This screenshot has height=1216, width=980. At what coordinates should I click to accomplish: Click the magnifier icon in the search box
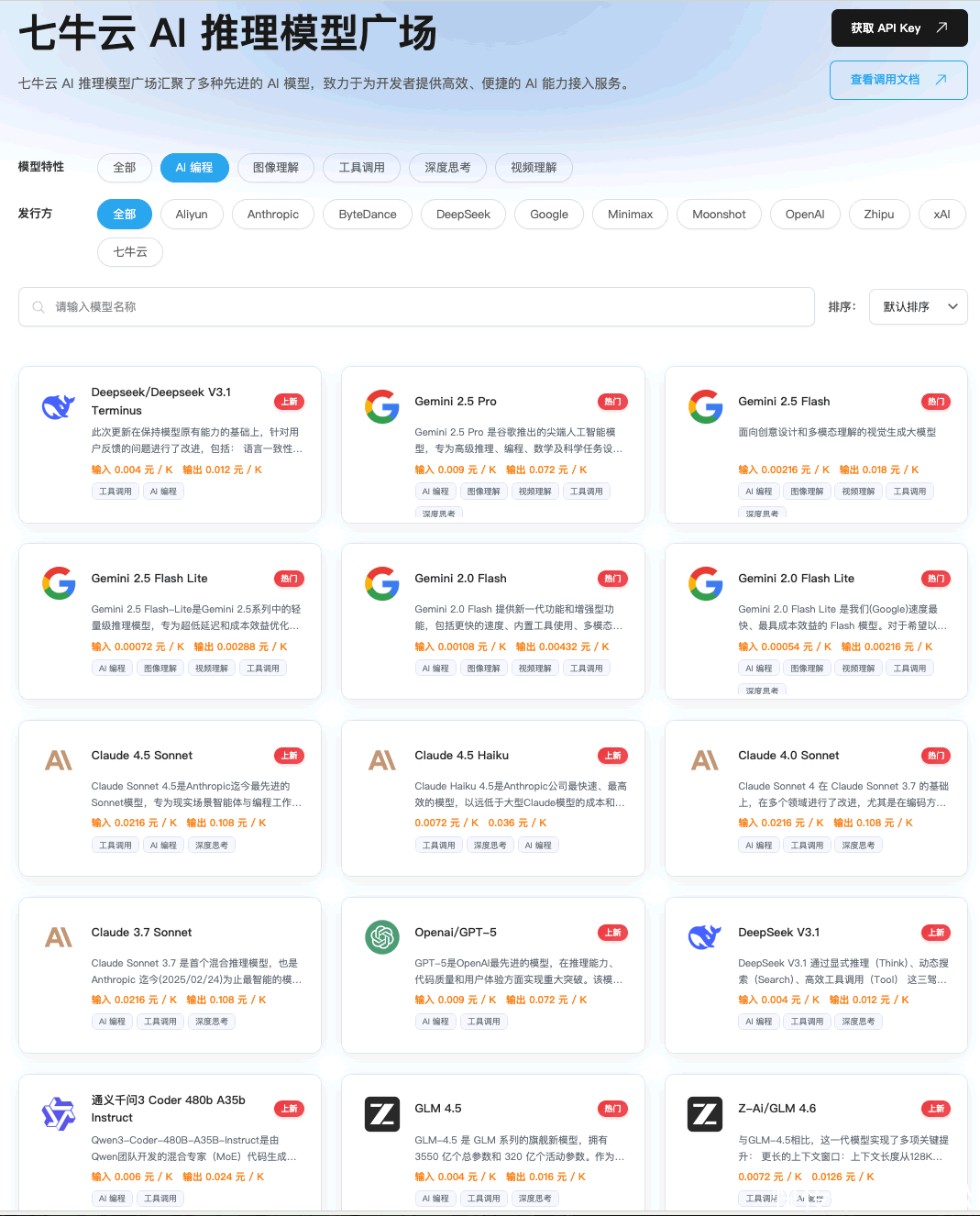39,307
